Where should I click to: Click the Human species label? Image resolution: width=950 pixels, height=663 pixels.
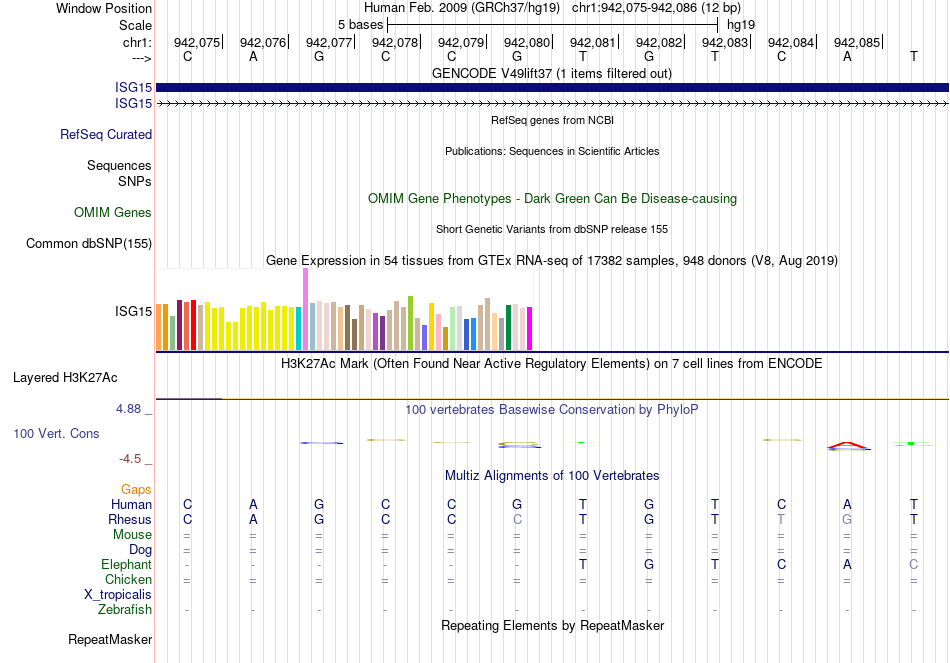[131, 505]
